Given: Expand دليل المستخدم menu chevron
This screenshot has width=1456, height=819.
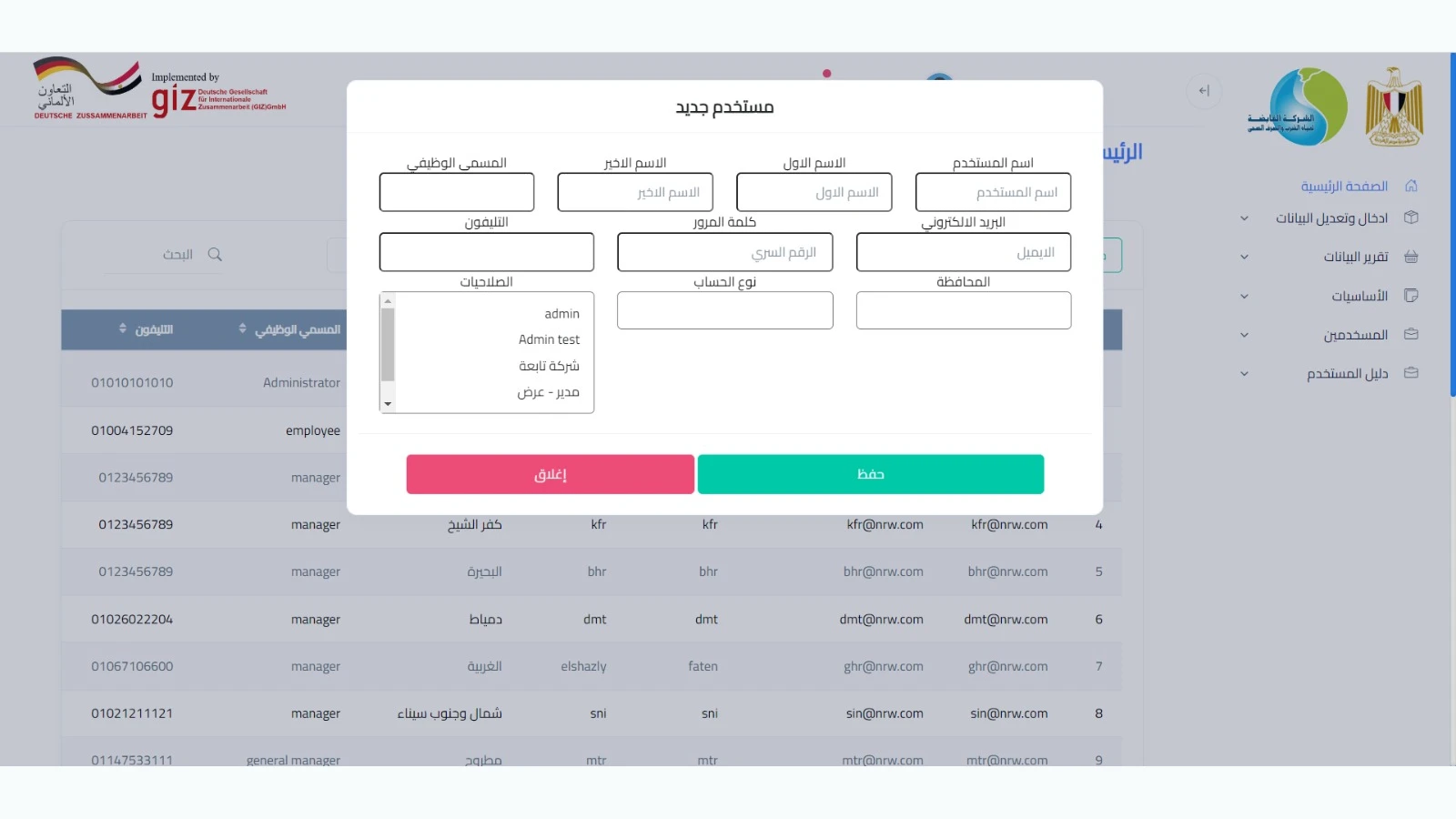Looking at the screenshot, I should pos(1244,374).
